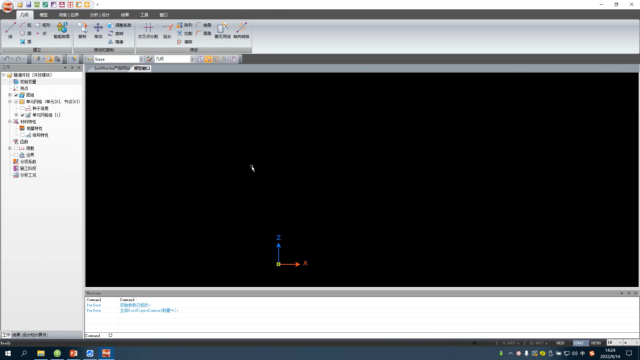Click the Fillet (圆角) tool

click(204, 33)
